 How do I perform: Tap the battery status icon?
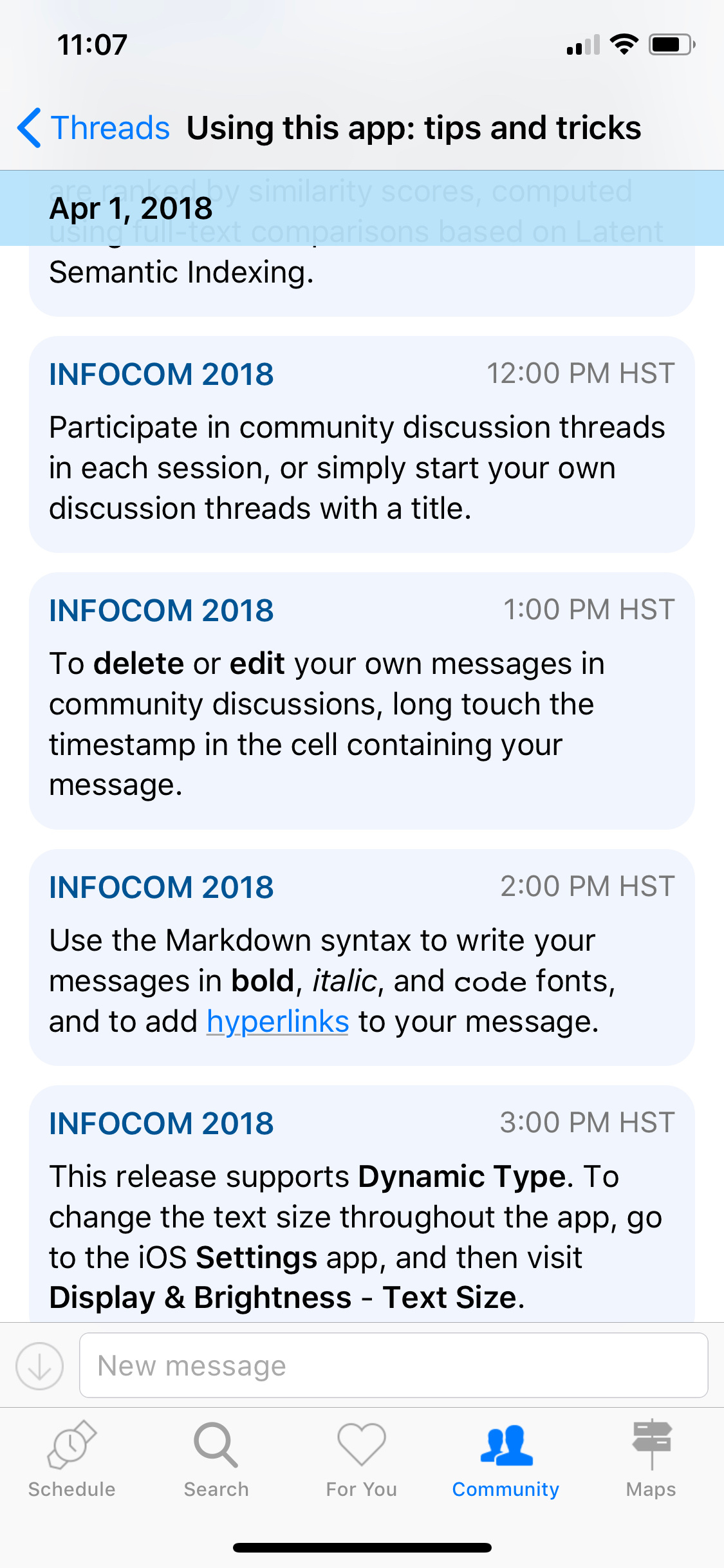click(x=671, y=45)
